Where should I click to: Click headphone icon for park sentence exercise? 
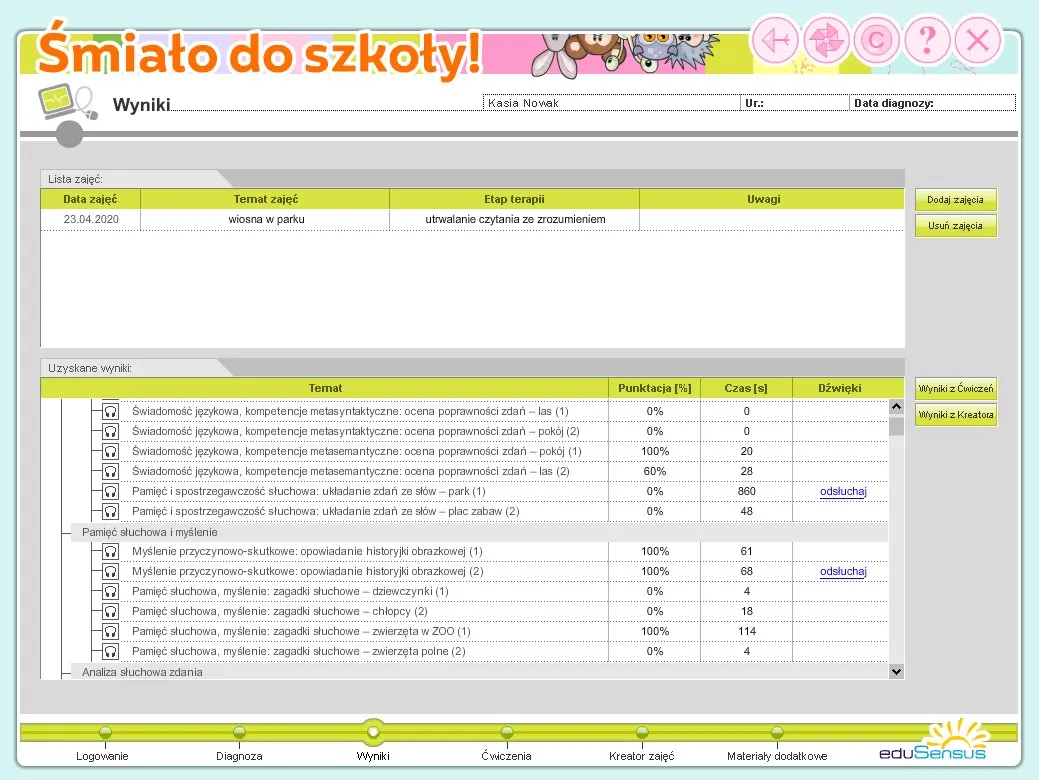[111, 492]
